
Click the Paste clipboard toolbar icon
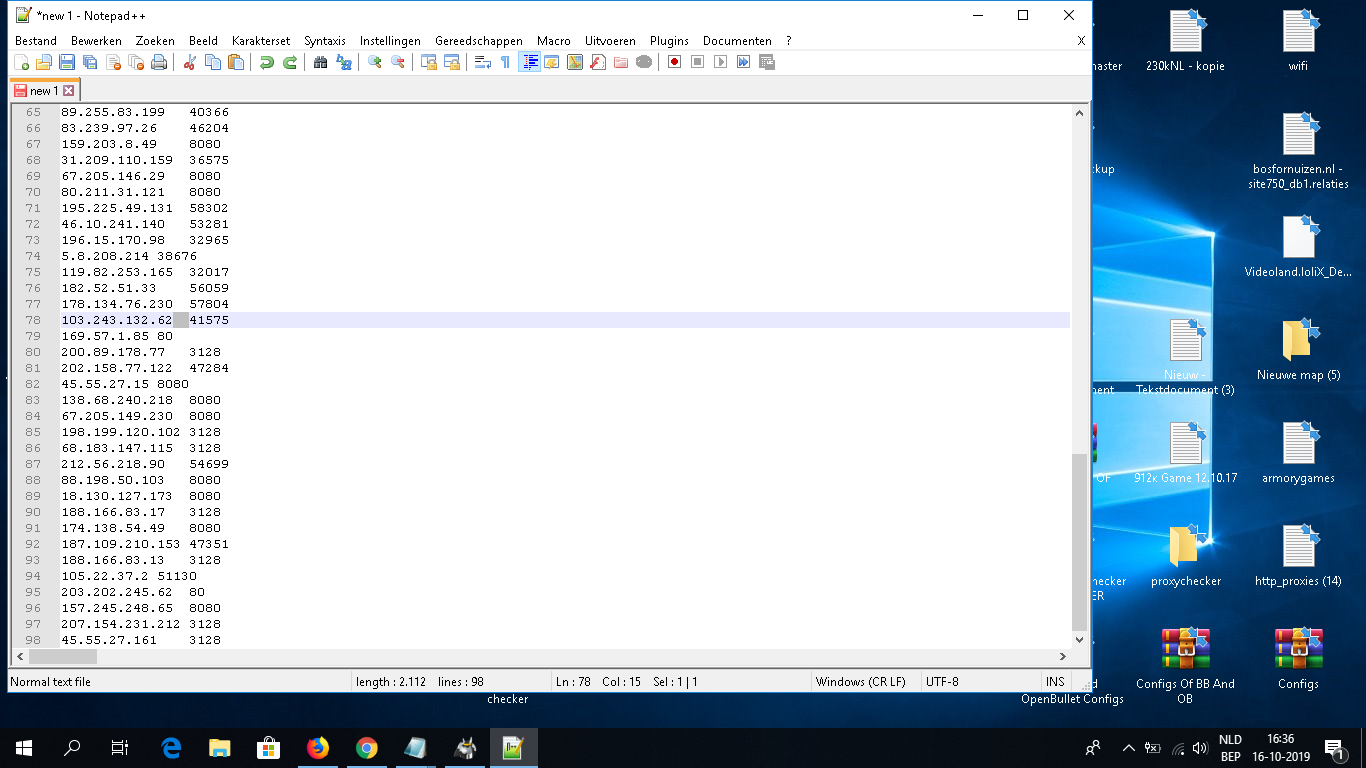(x=235, y=62)
